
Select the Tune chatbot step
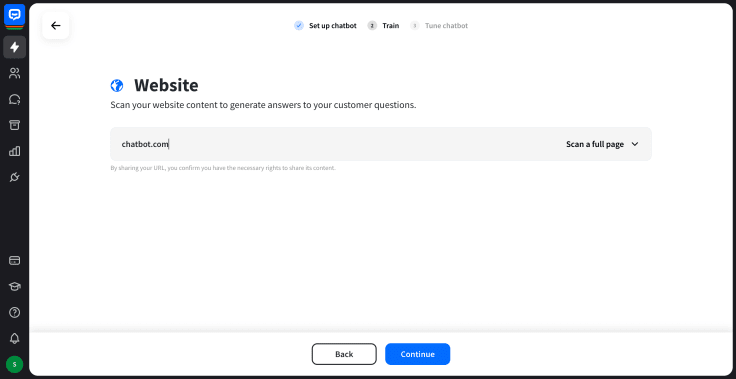click(x=439, y=25)
